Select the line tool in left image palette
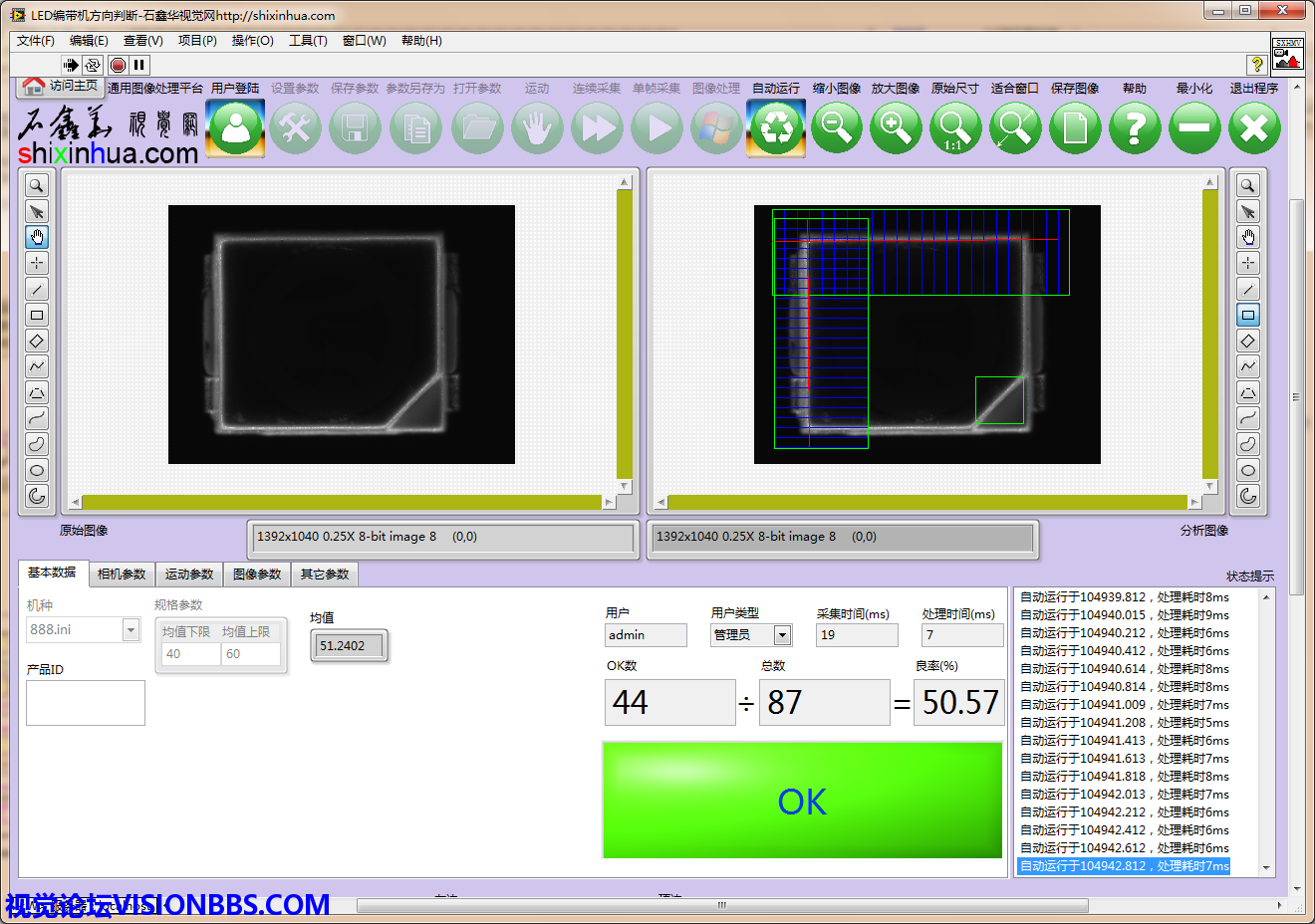The image size is (1315, 924). coord(37,289)
